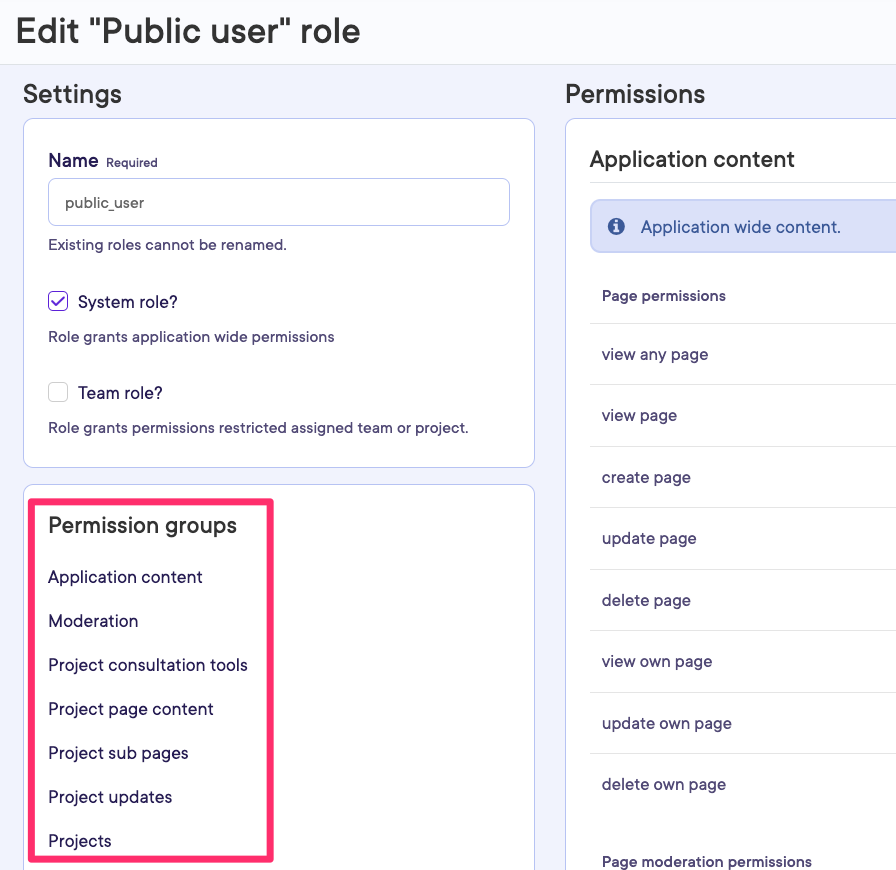Open Project page content group

[x=131, y=709]
